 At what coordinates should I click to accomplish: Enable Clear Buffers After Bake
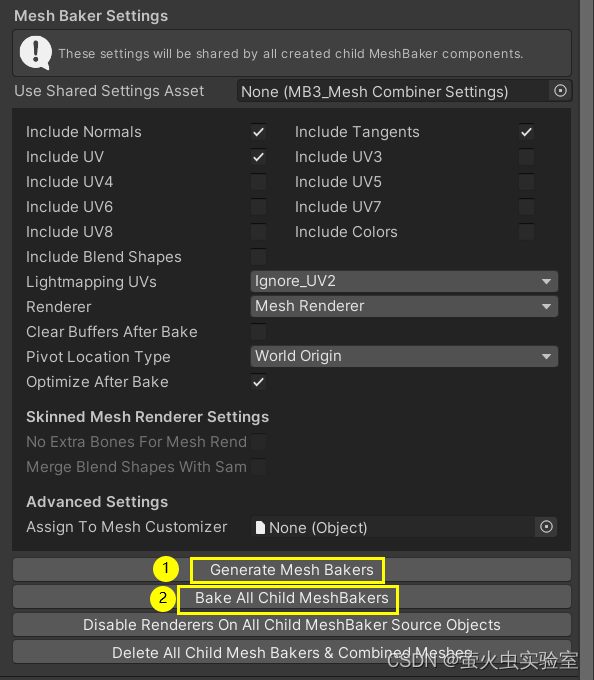pos(258,332)
